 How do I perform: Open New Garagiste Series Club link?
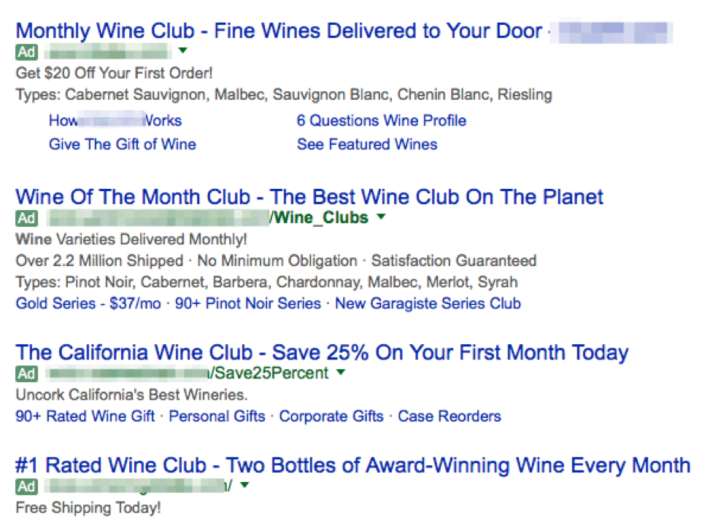coord(428,303)
